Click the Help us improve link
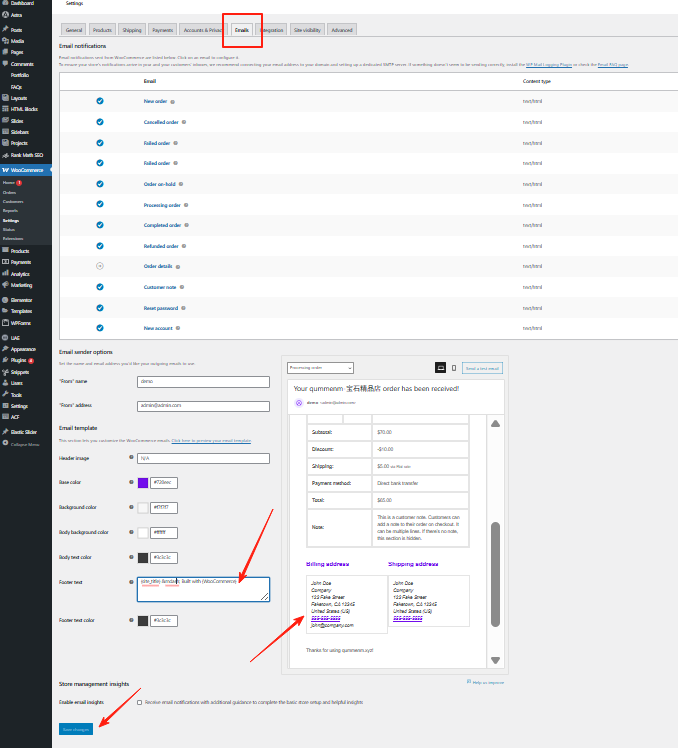 485,683
